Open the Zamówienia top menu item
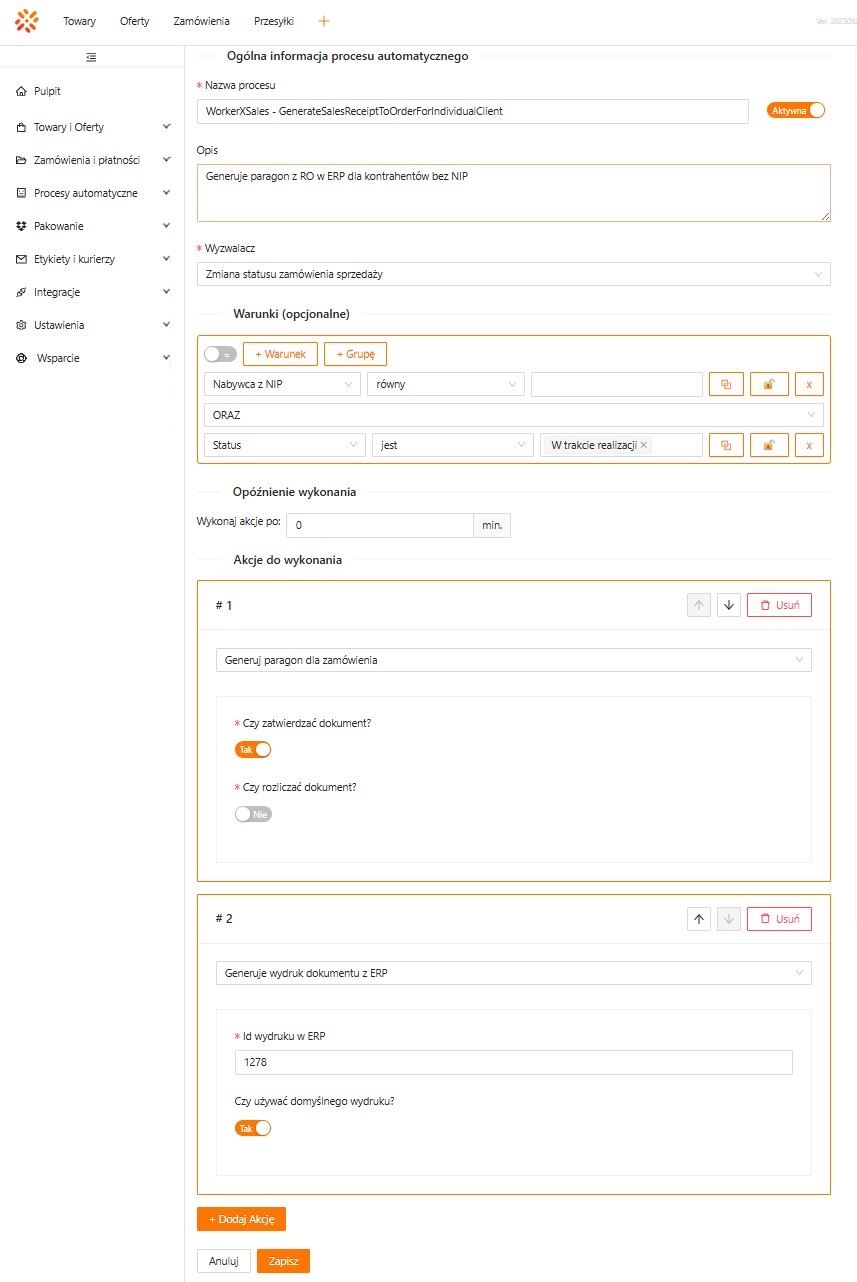 (x=201, y=21)
